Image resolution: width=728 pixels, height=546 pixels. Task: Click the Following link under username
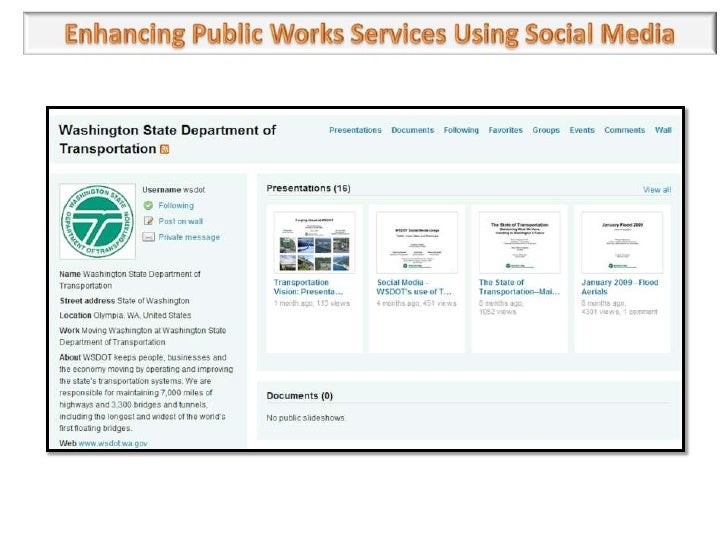pyautogui.click(x=176, y=205)
